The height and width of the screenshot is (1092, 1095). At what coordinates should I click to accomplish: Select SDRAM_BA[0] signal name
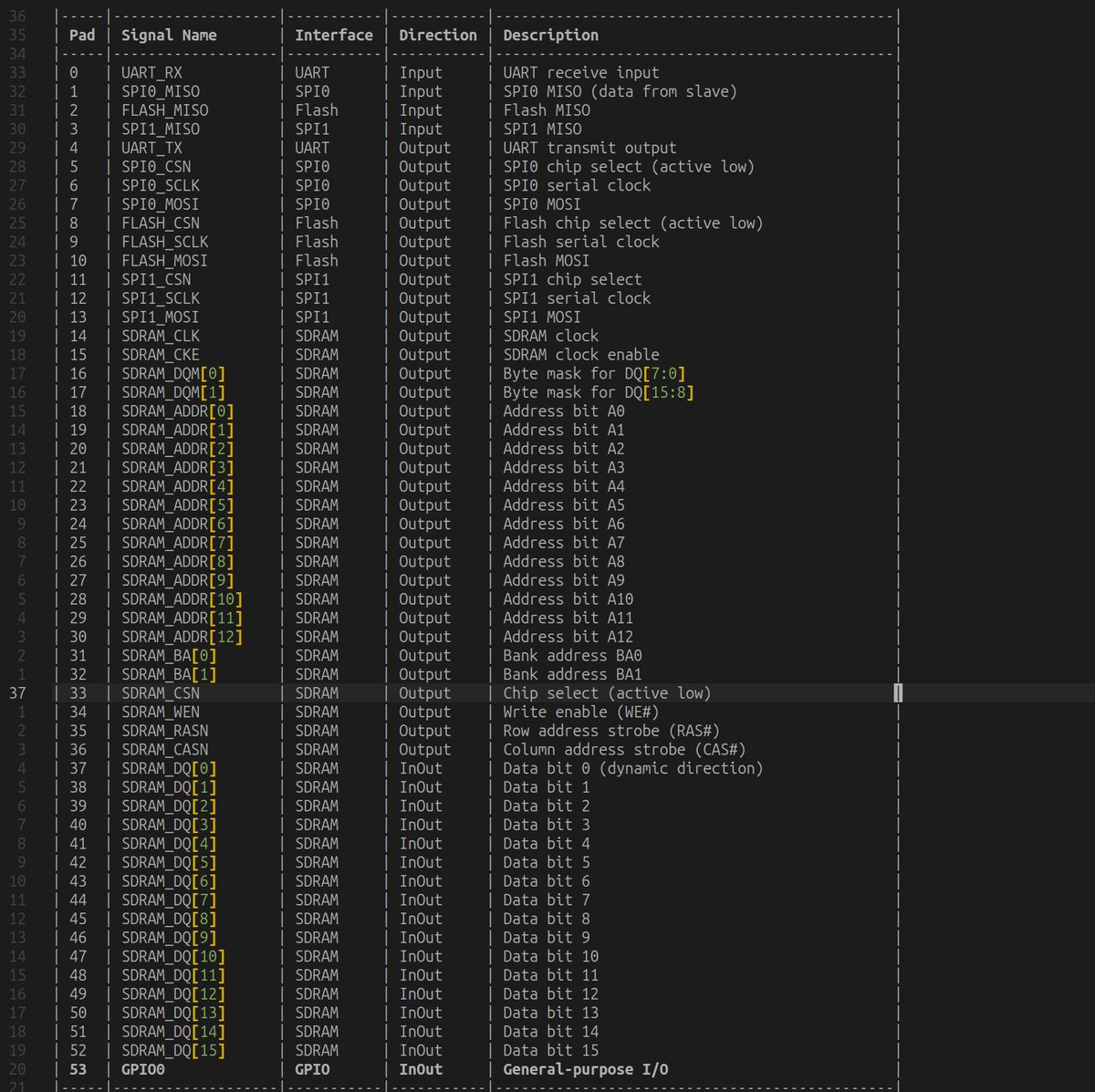(169, 656)
